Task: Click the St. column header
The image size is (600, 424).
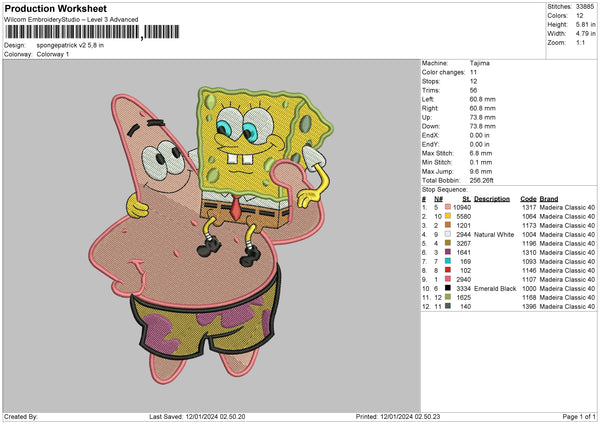Action: (x=466, y=199)
